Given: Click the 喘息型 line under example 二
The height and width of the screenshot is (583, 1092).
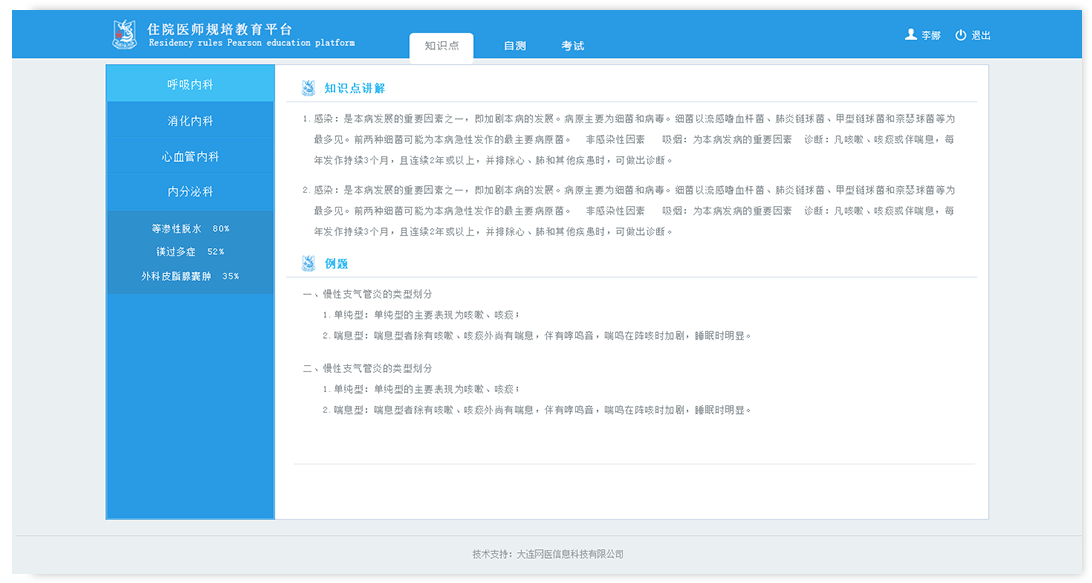Looking at the screenshot, I should [537, 410].
